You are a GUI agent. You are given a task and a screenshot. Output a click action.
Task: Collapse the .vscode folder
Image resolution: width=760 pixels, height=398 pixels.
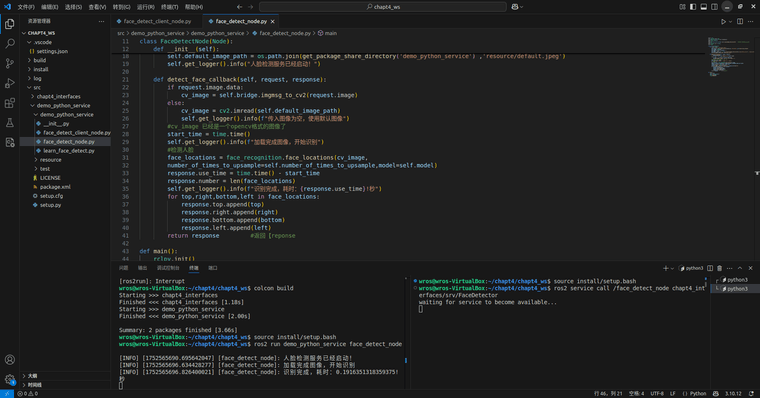click(x=30, y=42)
